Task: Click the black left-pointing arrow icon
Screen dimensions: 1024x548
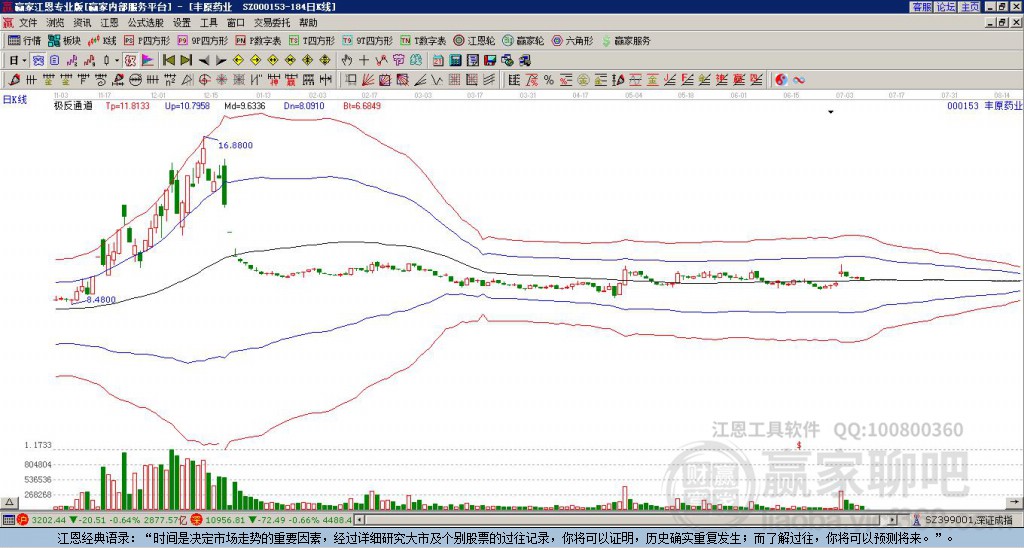Action: pos(204,61)
